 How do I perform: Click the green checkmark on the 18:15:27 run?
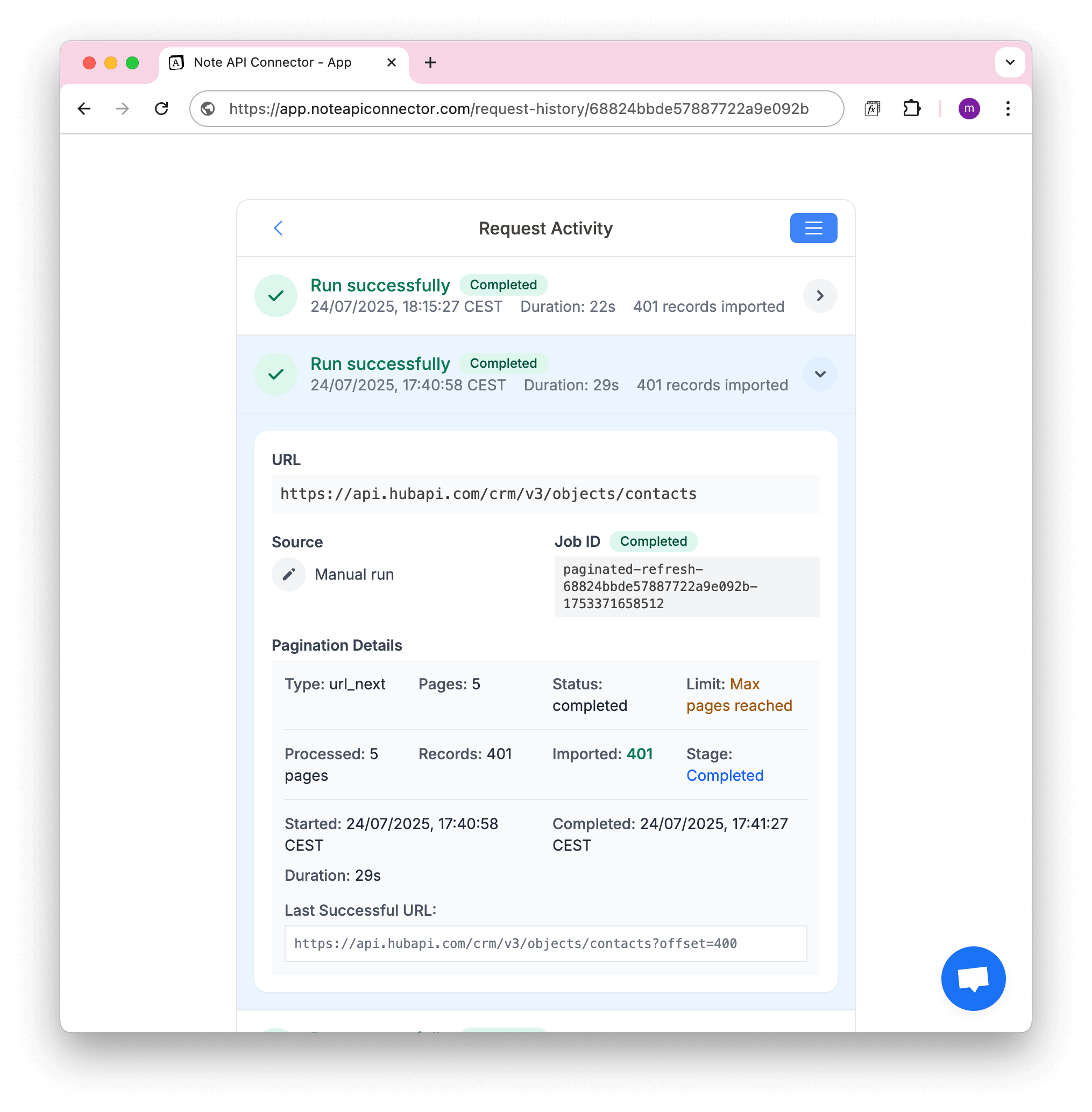275,296
